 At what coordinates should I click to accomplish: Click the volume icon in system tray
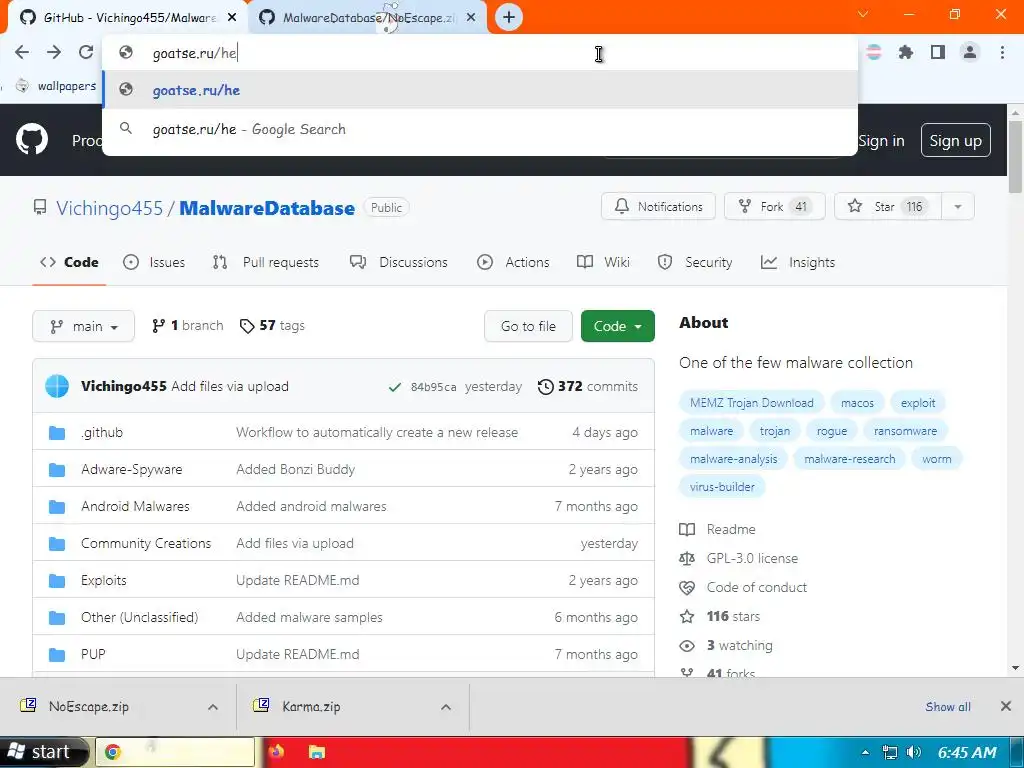[x=914, y=752]
